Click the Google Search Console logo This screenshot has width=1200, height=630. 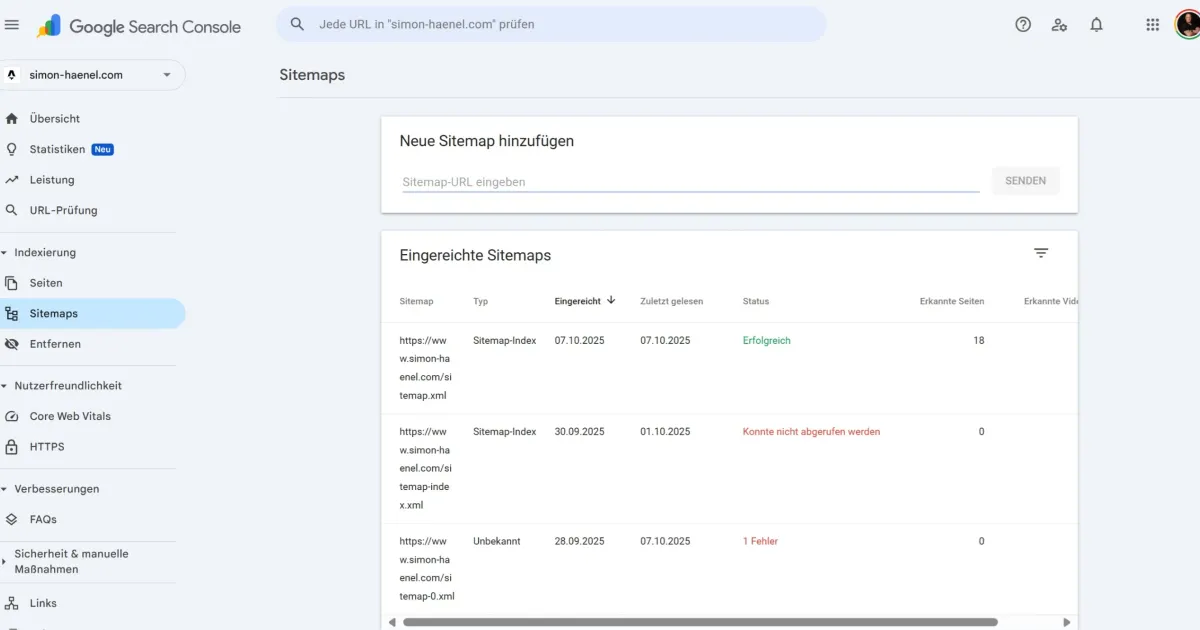click(139, 27)
